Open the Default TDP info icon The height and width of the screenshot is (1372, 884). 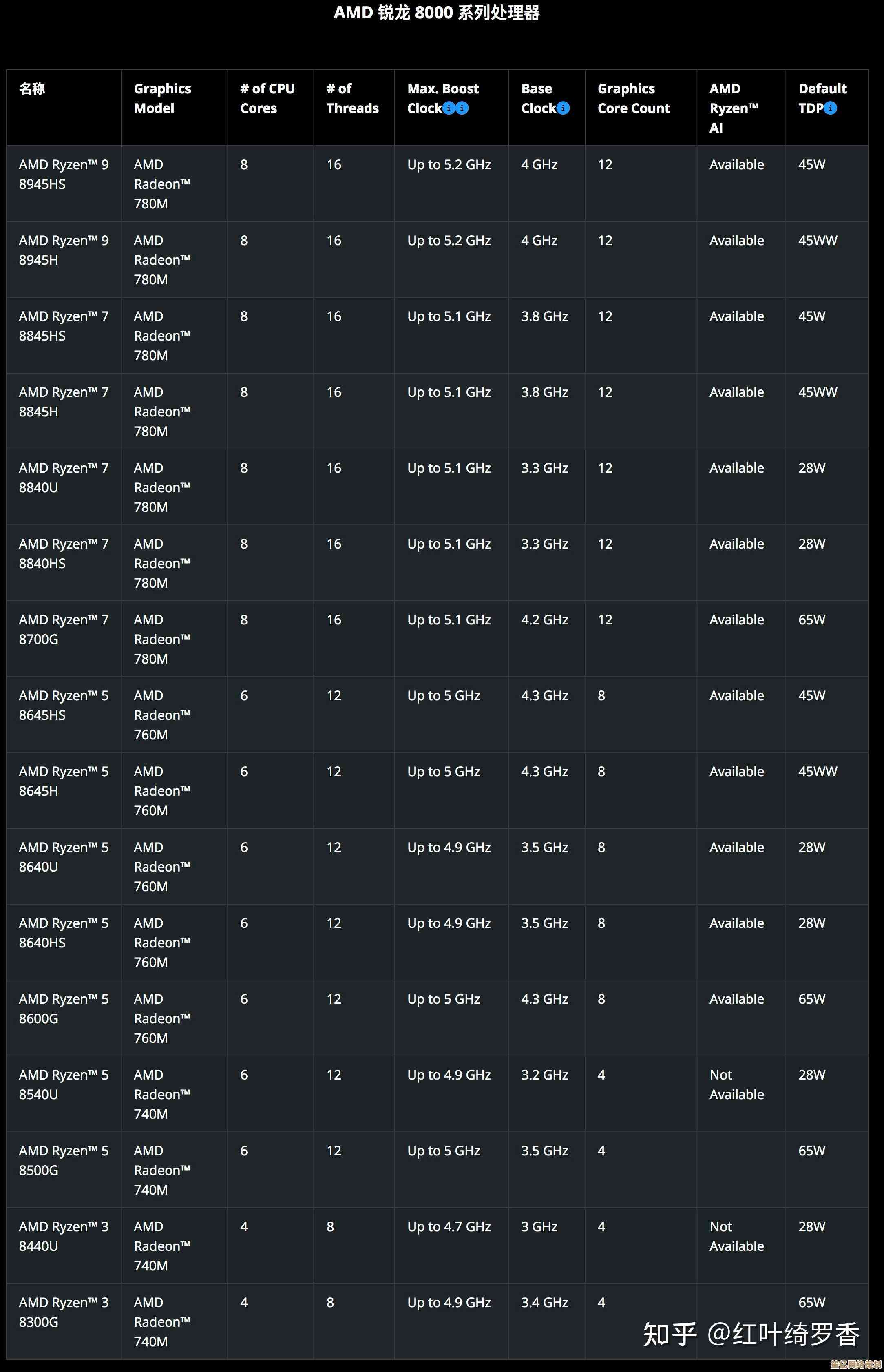coord(830,108)
